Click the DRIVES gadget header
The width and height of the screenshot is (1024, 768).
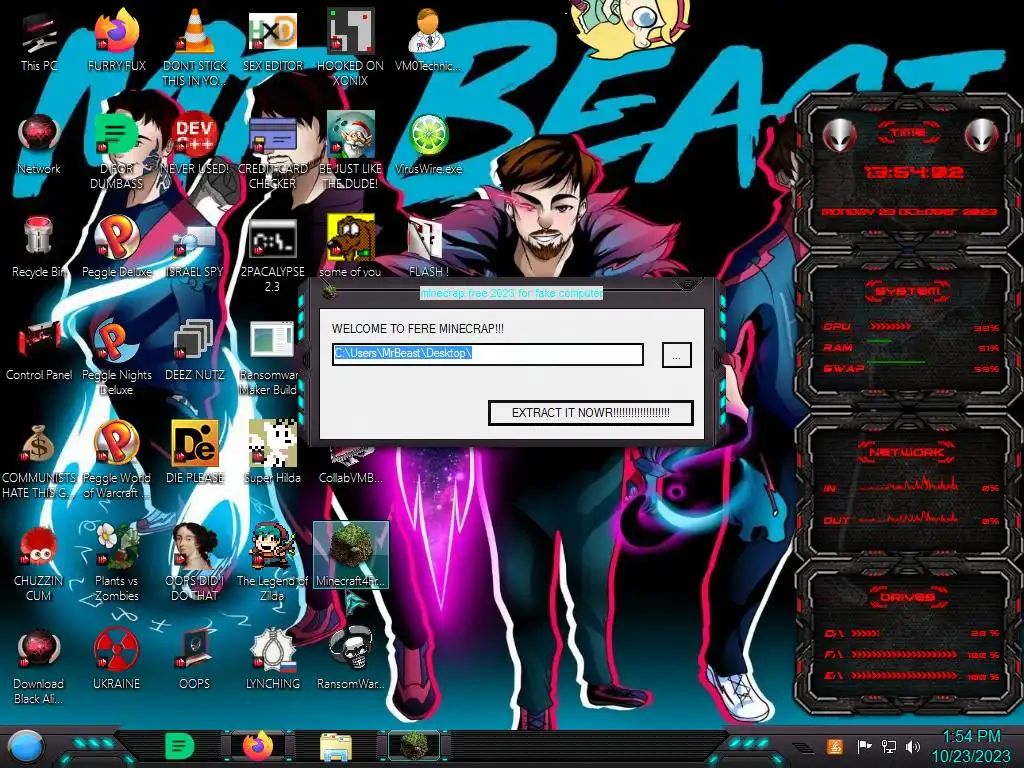908,597
